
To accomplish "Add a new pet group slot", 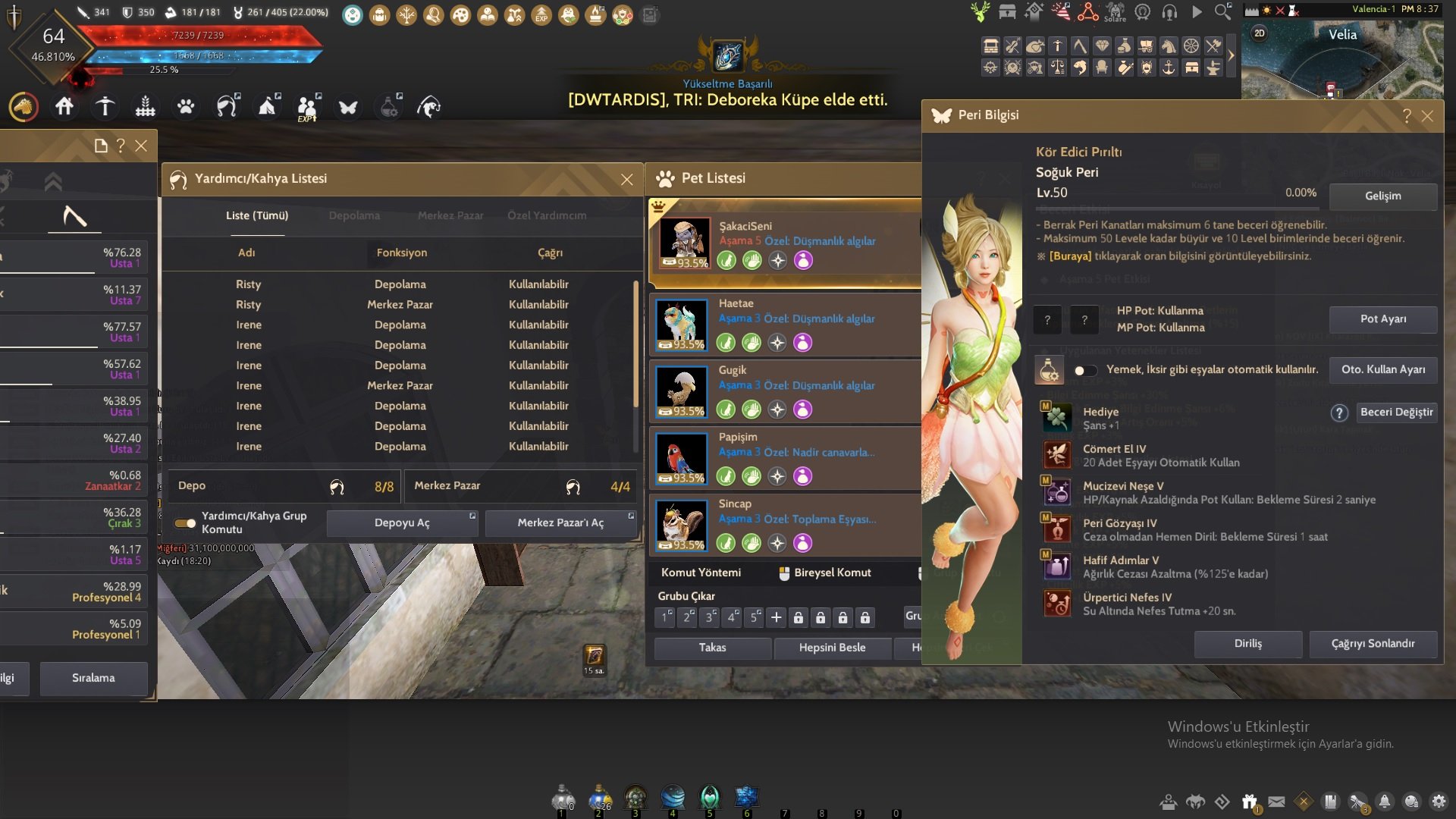I will 776,617.
